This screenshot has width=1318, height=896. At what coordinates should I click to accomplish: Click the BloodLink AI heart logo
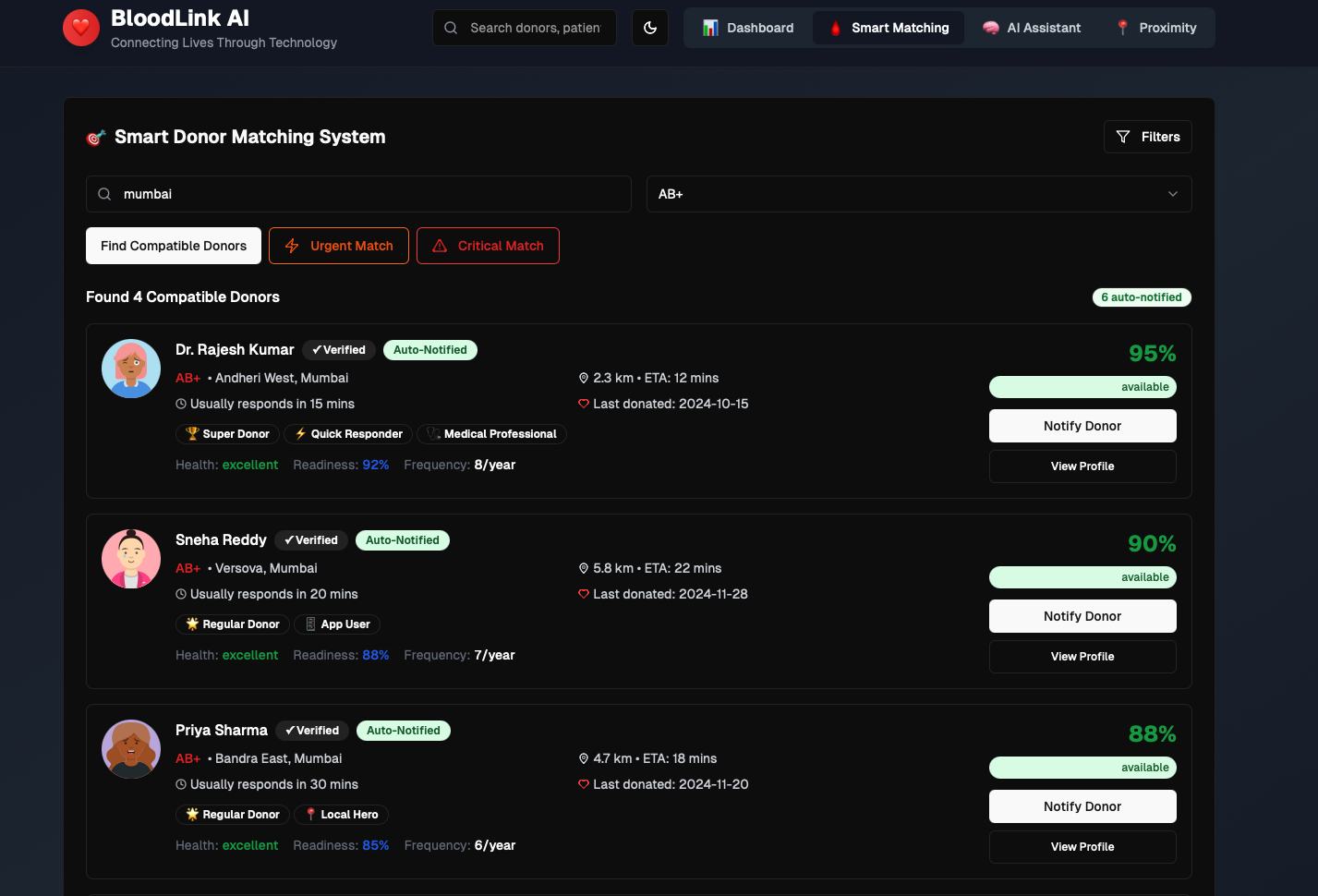click(x=81, y=28)
